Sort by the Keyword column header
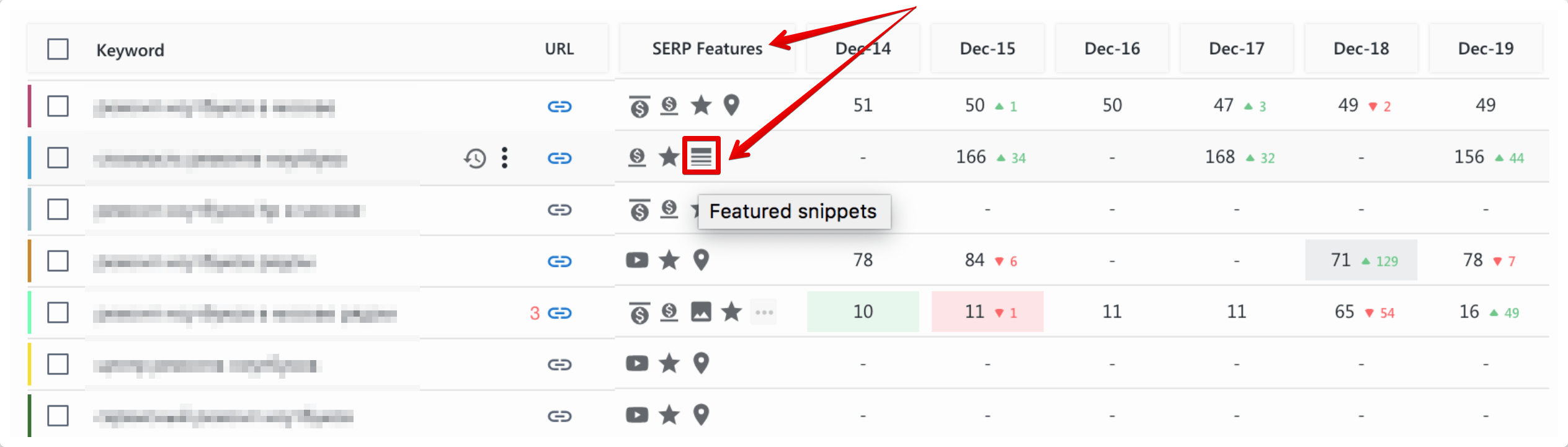This screenshot has height=447, width=1568. 130,50
